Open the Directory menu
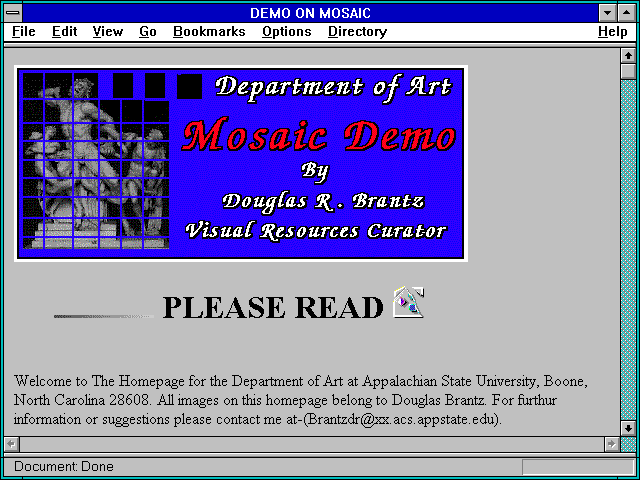 click(x=357, y=32)
